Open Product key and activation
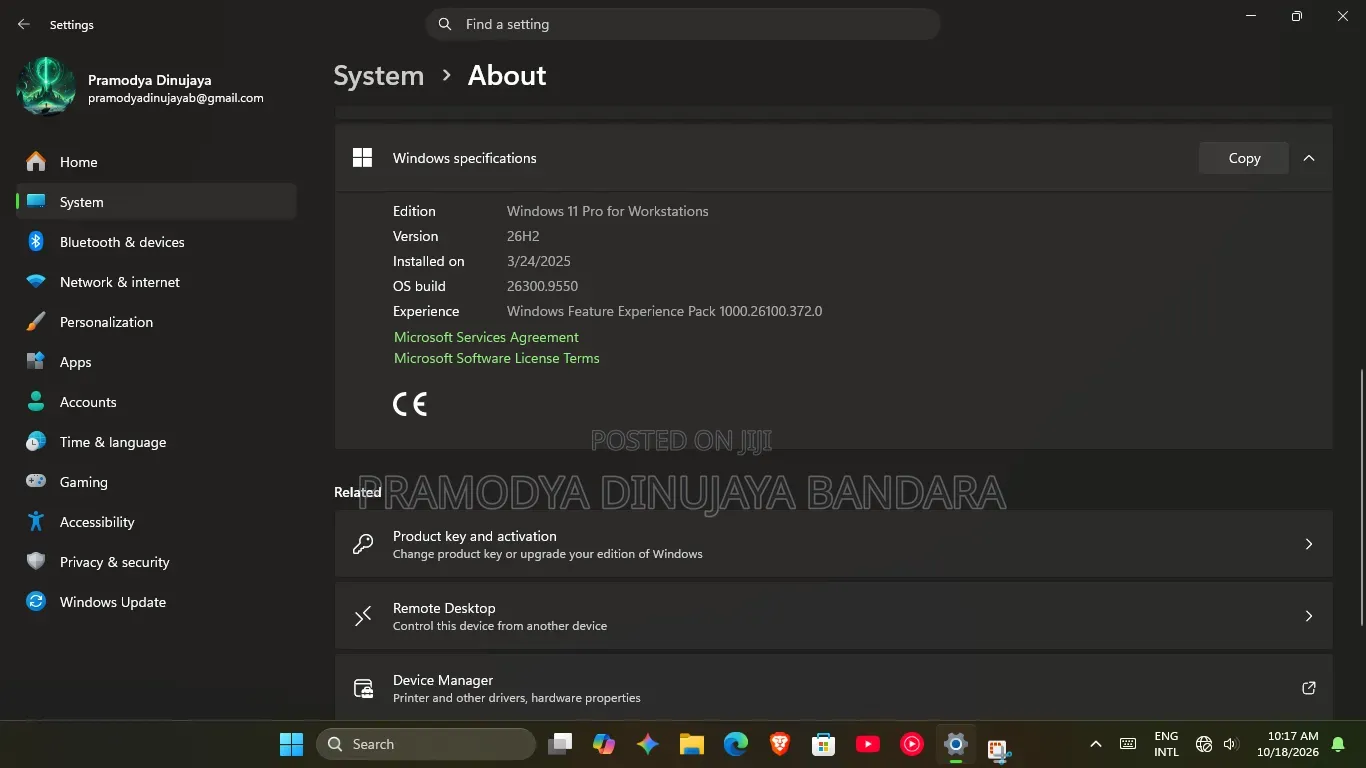 point(833,544)
